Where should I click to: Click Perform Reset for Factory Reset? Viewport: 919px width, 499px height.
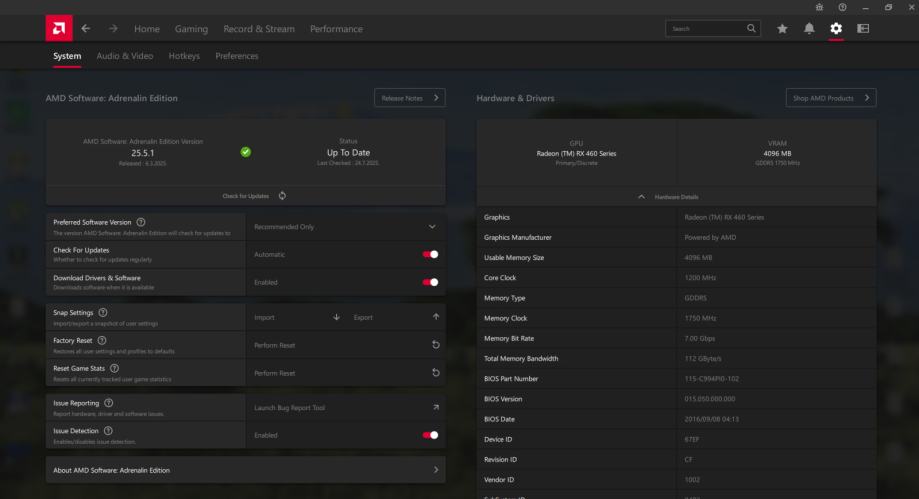pos(274,345)
